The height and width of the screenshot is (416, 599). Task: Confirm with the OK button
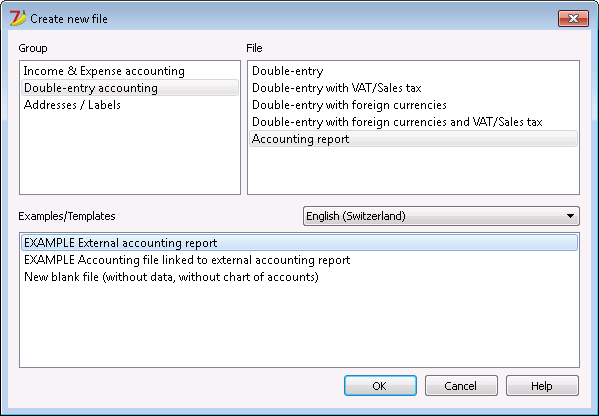(x=380, y=386)
